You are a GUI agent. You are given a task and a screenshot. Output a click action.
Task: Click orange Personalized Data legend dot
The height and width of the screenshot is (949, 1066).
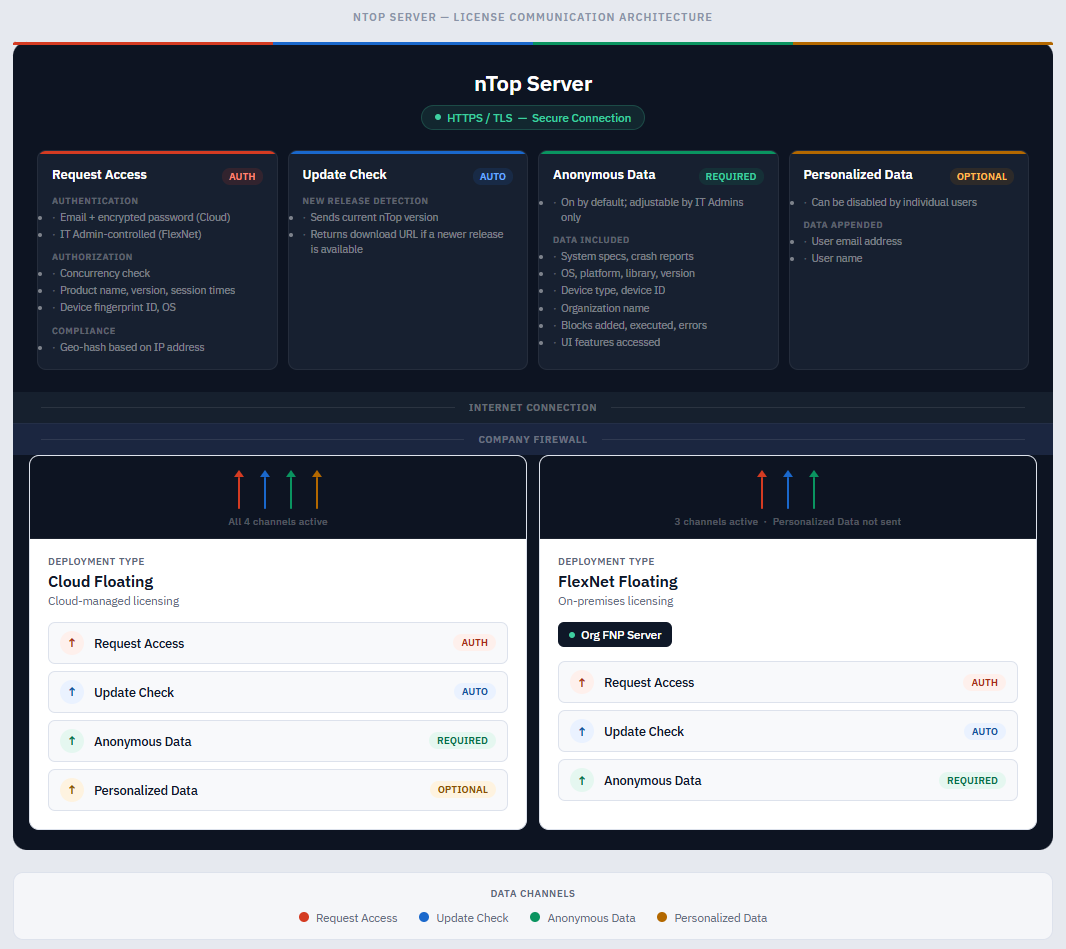(x=662, y=917)
